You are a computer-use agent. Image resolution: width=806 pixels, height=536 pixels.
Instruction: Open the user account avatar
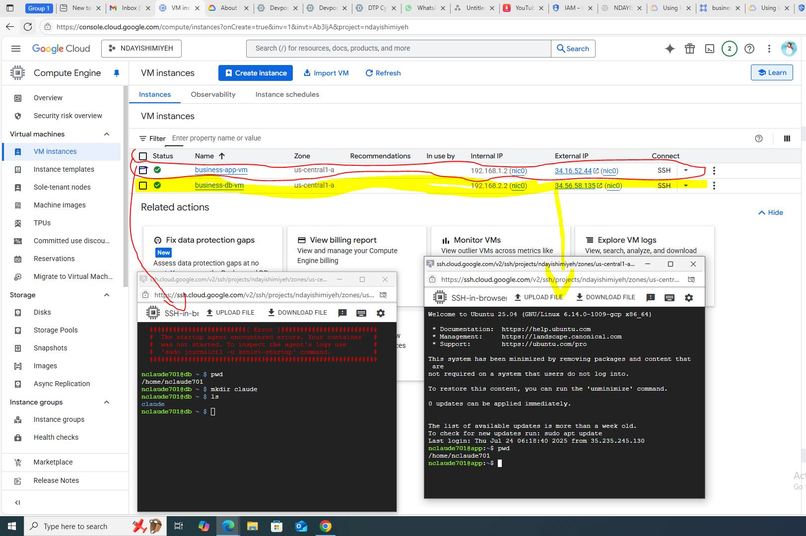789,48
